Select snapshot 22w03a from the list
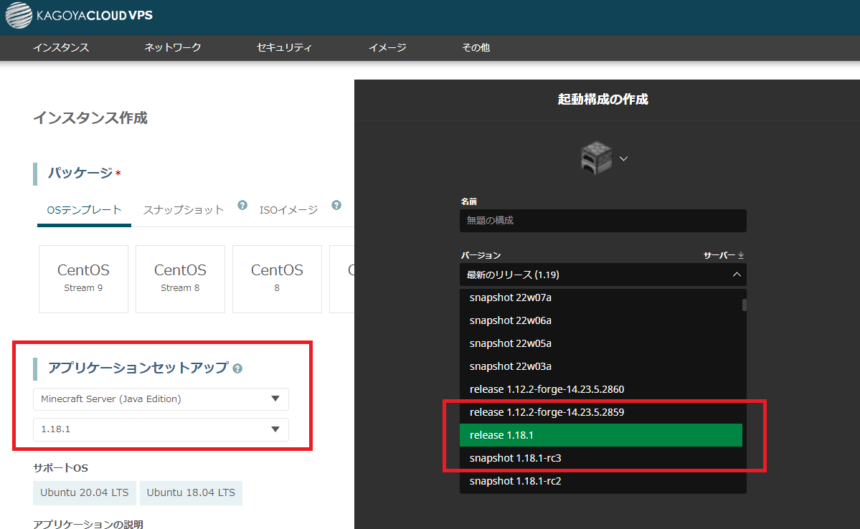Screen dimensions: 860x529 pos(601,366)
